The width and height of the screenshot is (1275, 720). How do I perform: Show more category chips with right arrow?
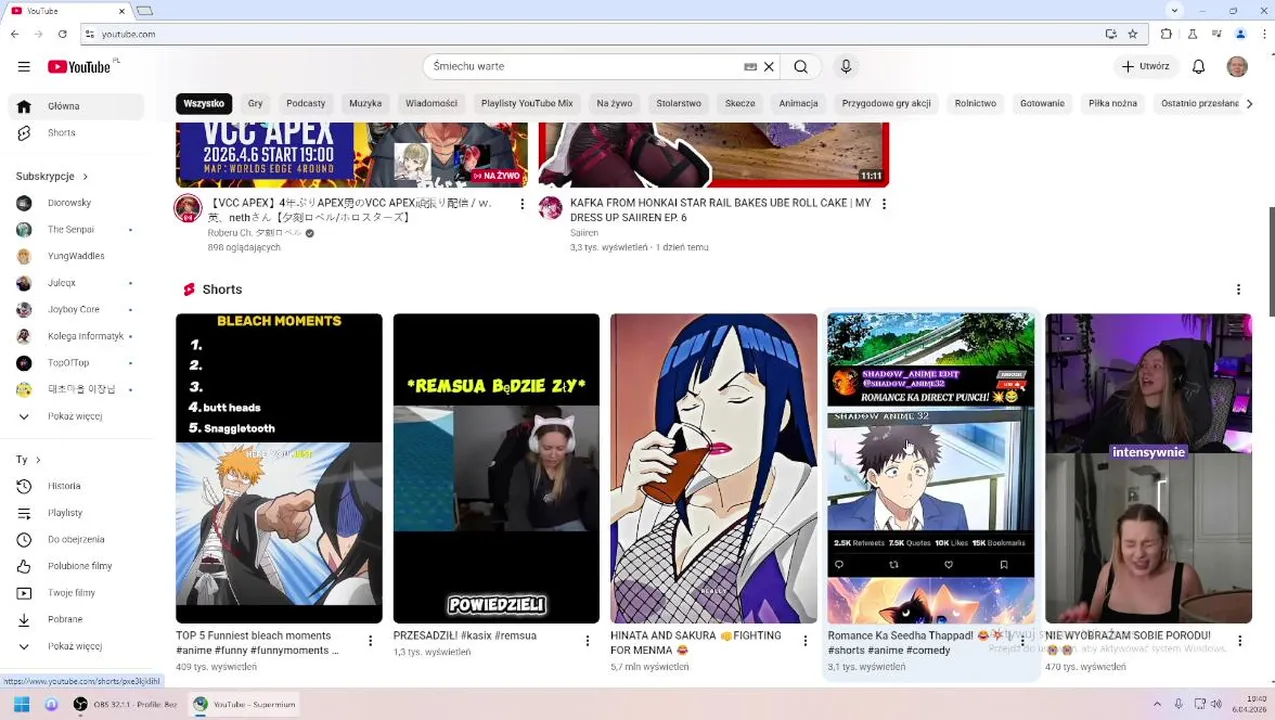tap(1248, 103)
